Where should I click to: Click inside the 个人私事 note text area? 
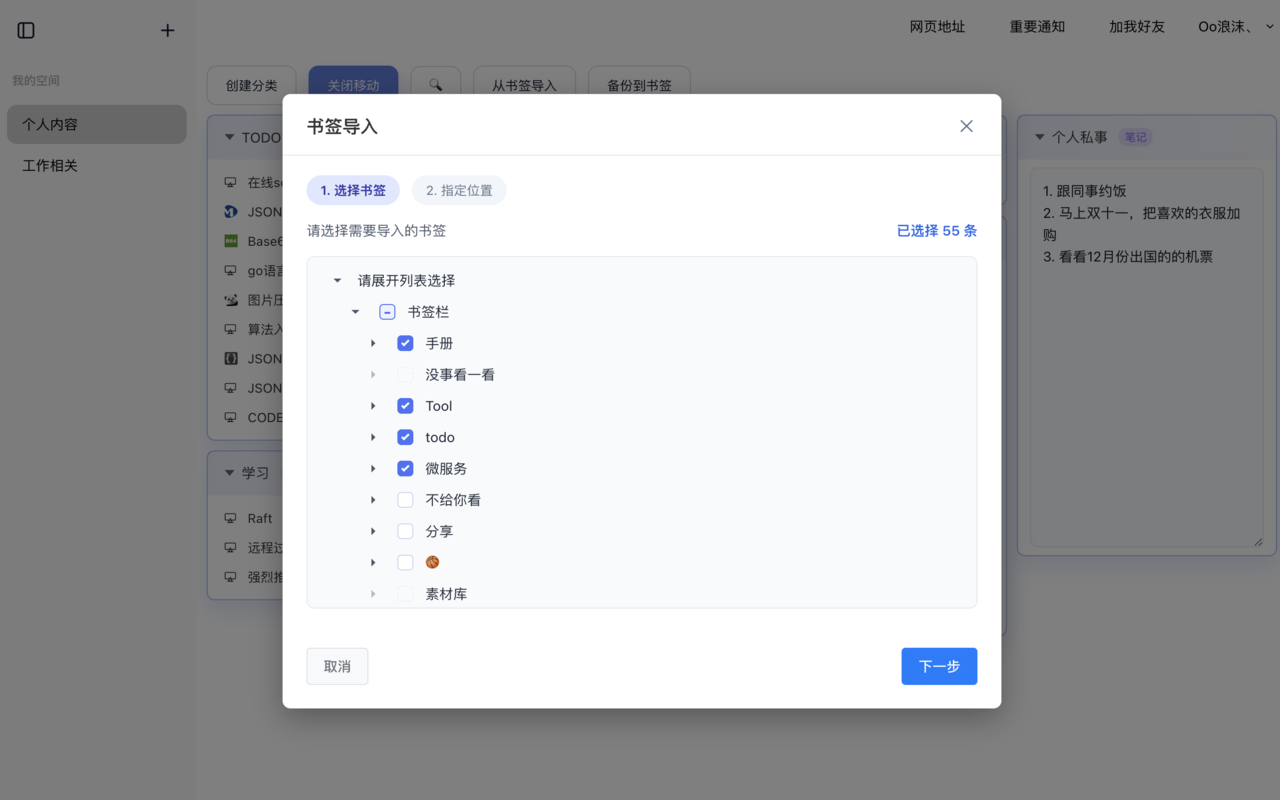point(1147,358)
